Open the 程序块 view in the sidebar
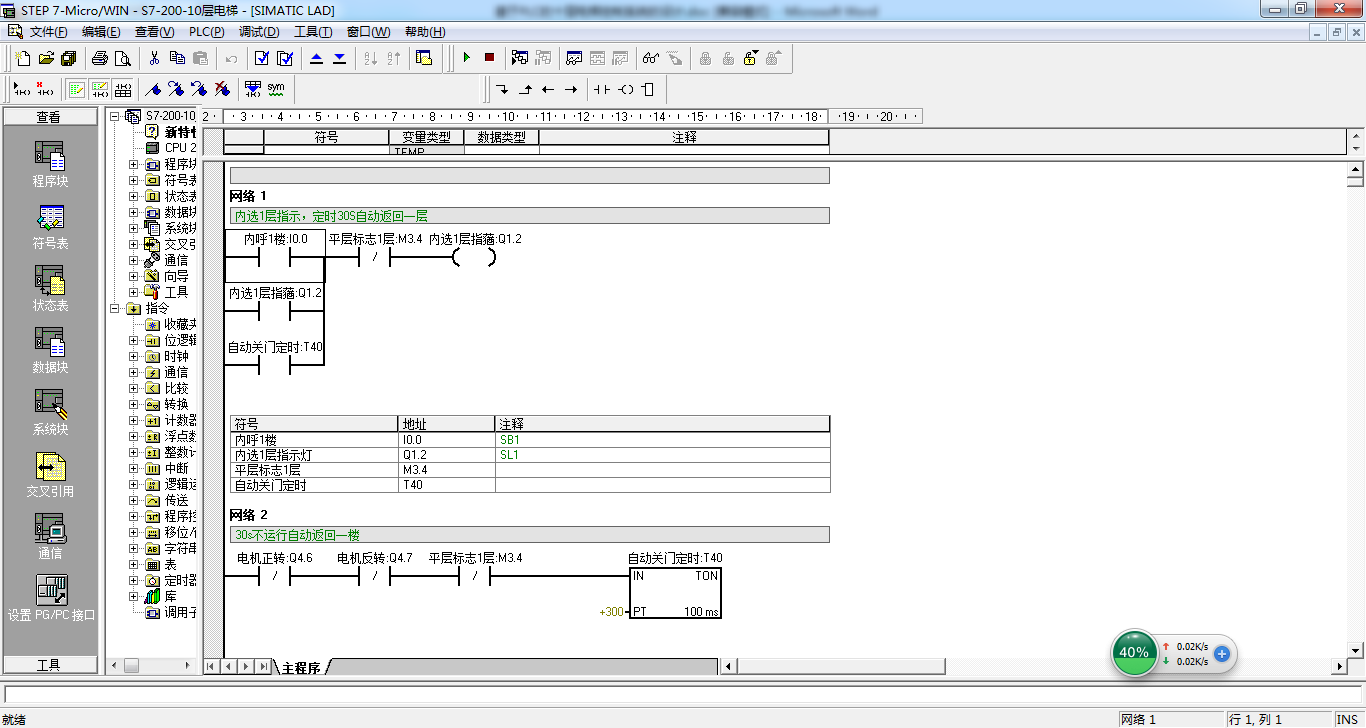The width and height of the screenshot is (1366, 728). (x=50, y=166)
